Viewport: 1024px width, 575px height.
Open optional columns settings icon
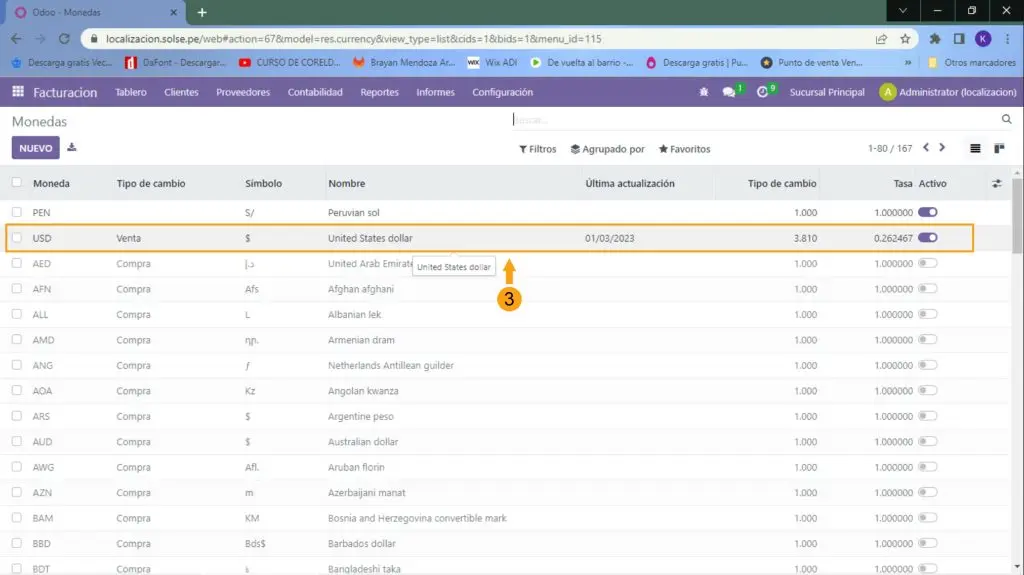[996, 184]
